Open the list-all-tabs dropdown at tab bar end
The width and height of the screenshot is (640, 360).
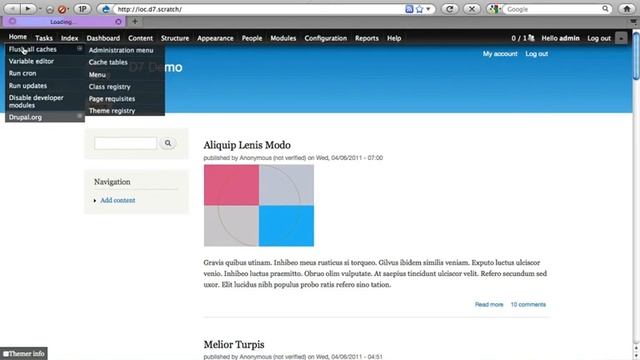[x=633, y=22]
